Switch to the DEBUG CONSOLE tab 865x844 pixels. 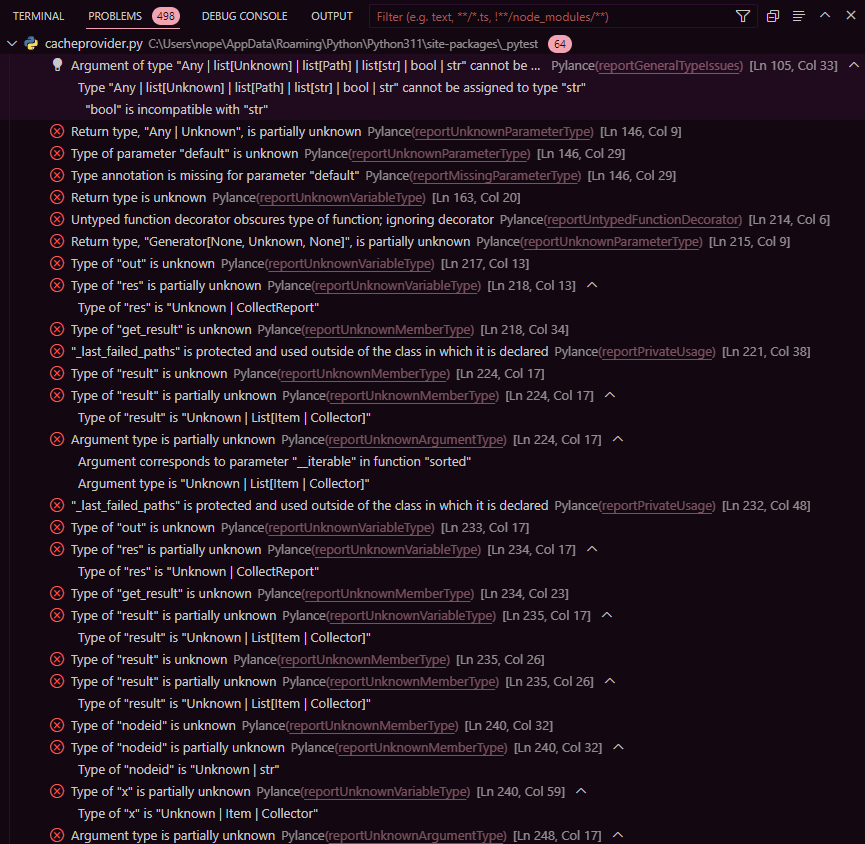coord(244,15)
